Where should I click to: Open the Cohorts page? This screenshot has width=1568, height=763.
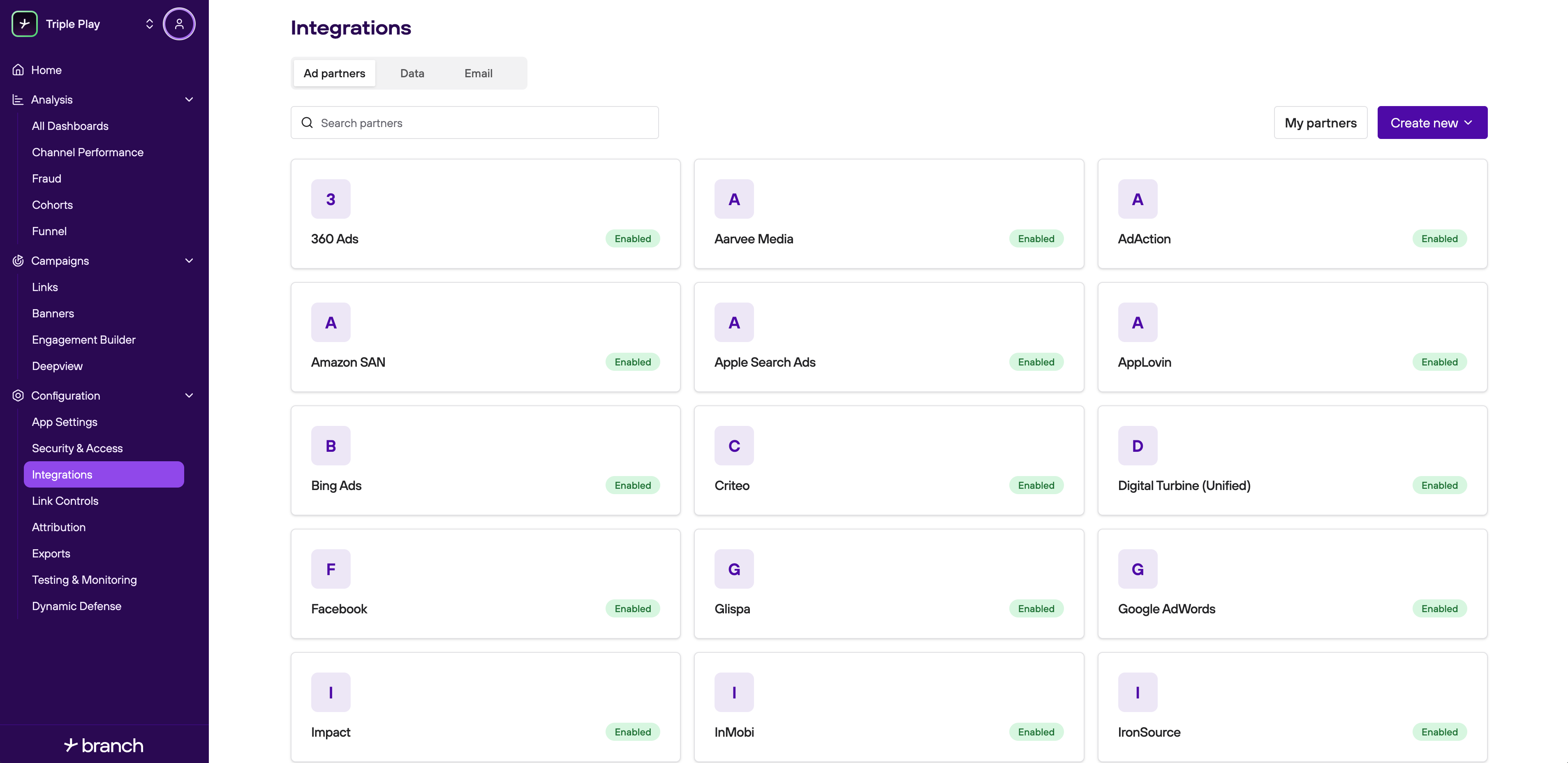coord(52,205)
